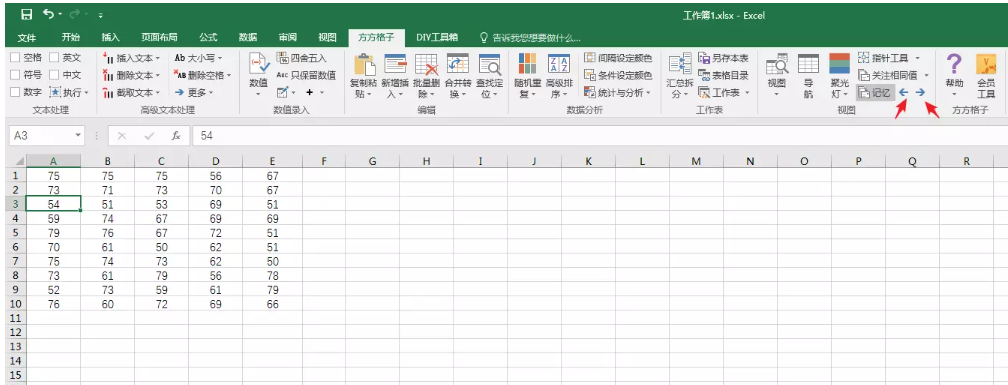Click 只保留数值 in the 数值录入 group
1008x385 pixels.
(x=306, y=75)
